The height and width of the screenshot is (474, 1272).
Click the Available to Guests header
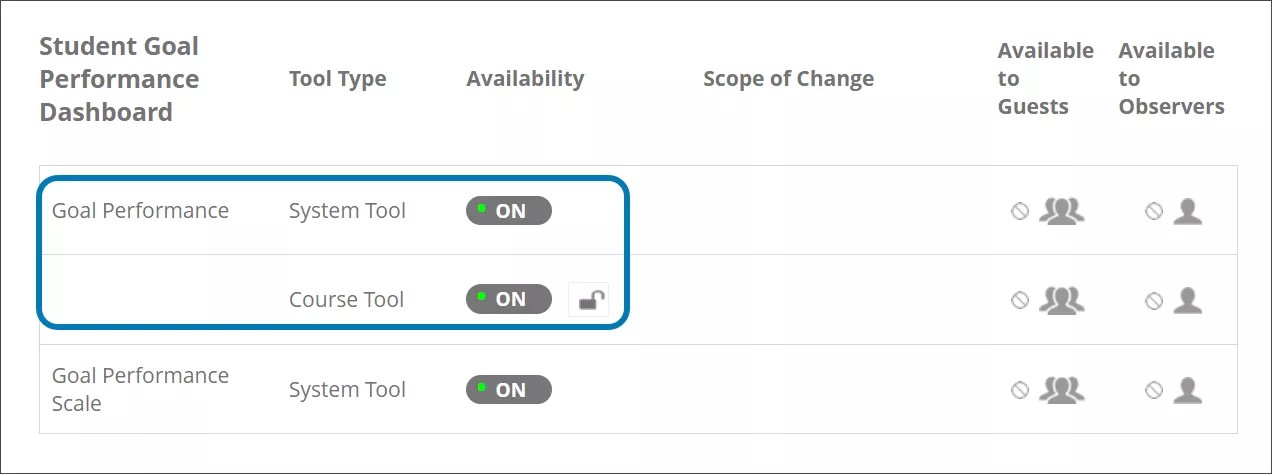coord(1045,79)
